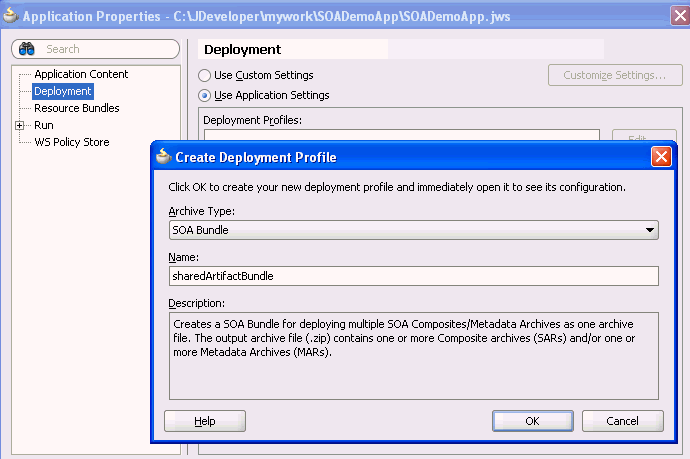The image size is (690, 459).
Task: Click the Help button
Action: click(x=205, y=421)
